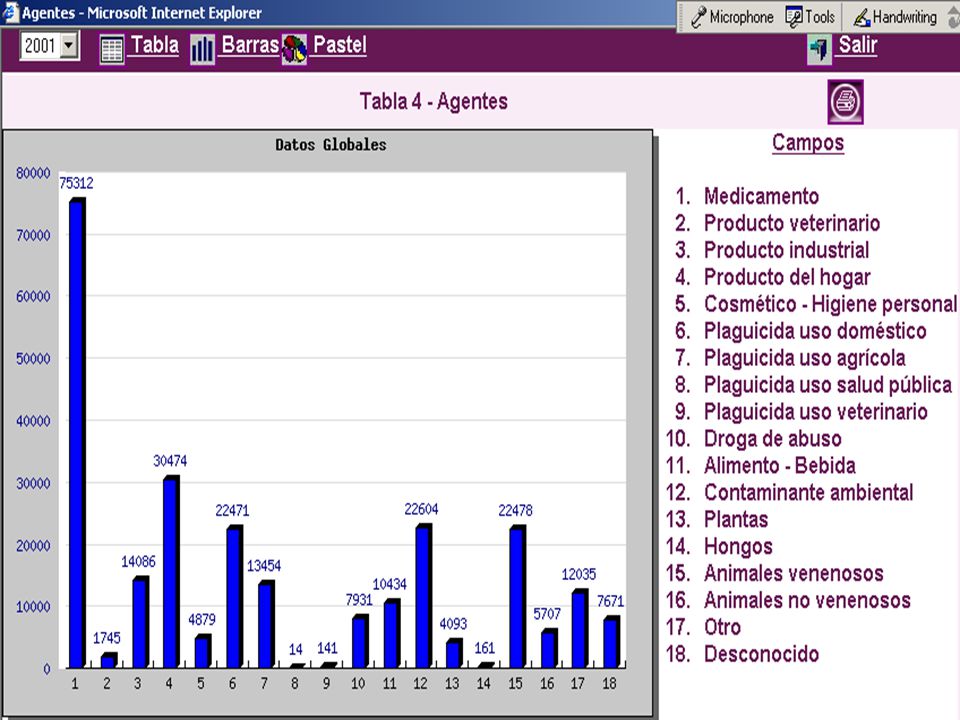The image size is (960, 720).
Task: Click the 'Plantas' list entry
Action: pos(736,520)
